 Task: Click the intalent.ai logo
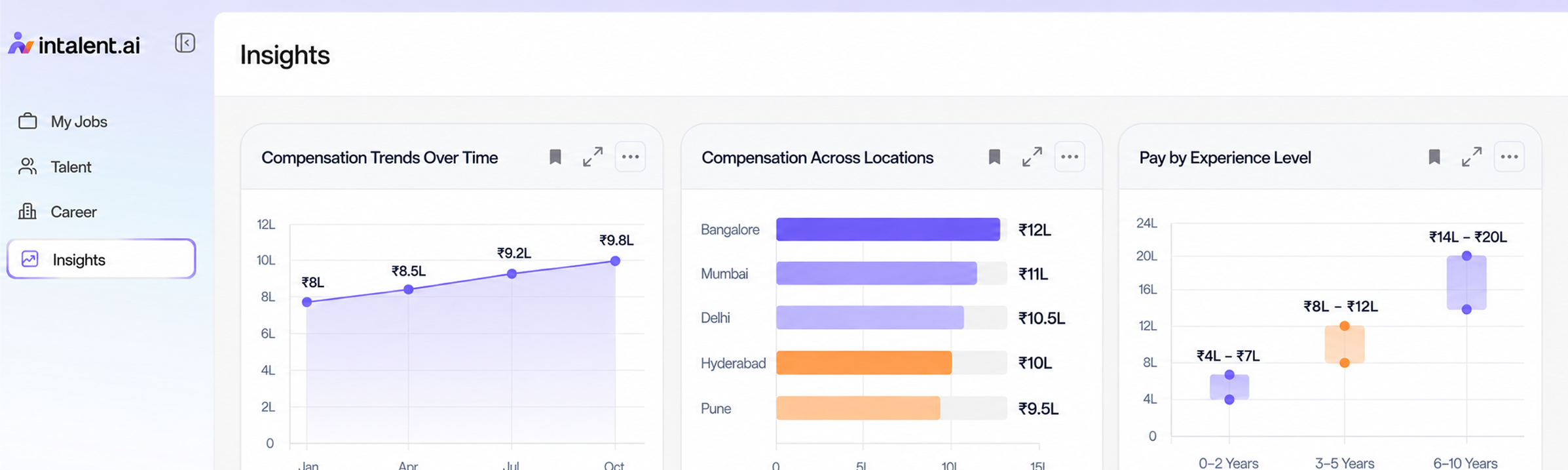click(x=74, y=45)
